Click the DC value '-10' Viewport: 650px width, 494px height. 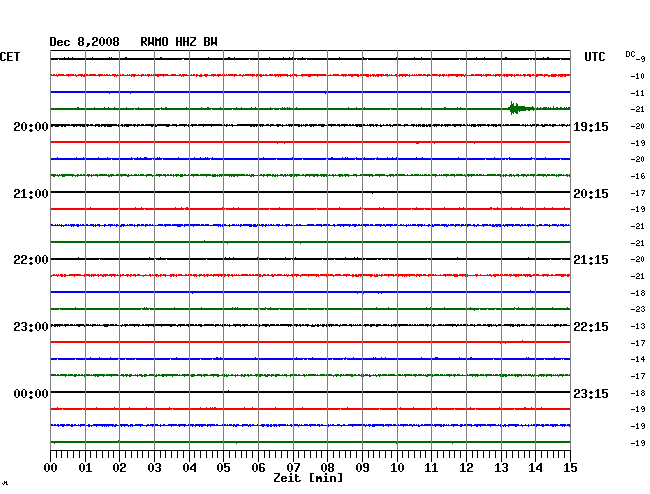point(638,76)
